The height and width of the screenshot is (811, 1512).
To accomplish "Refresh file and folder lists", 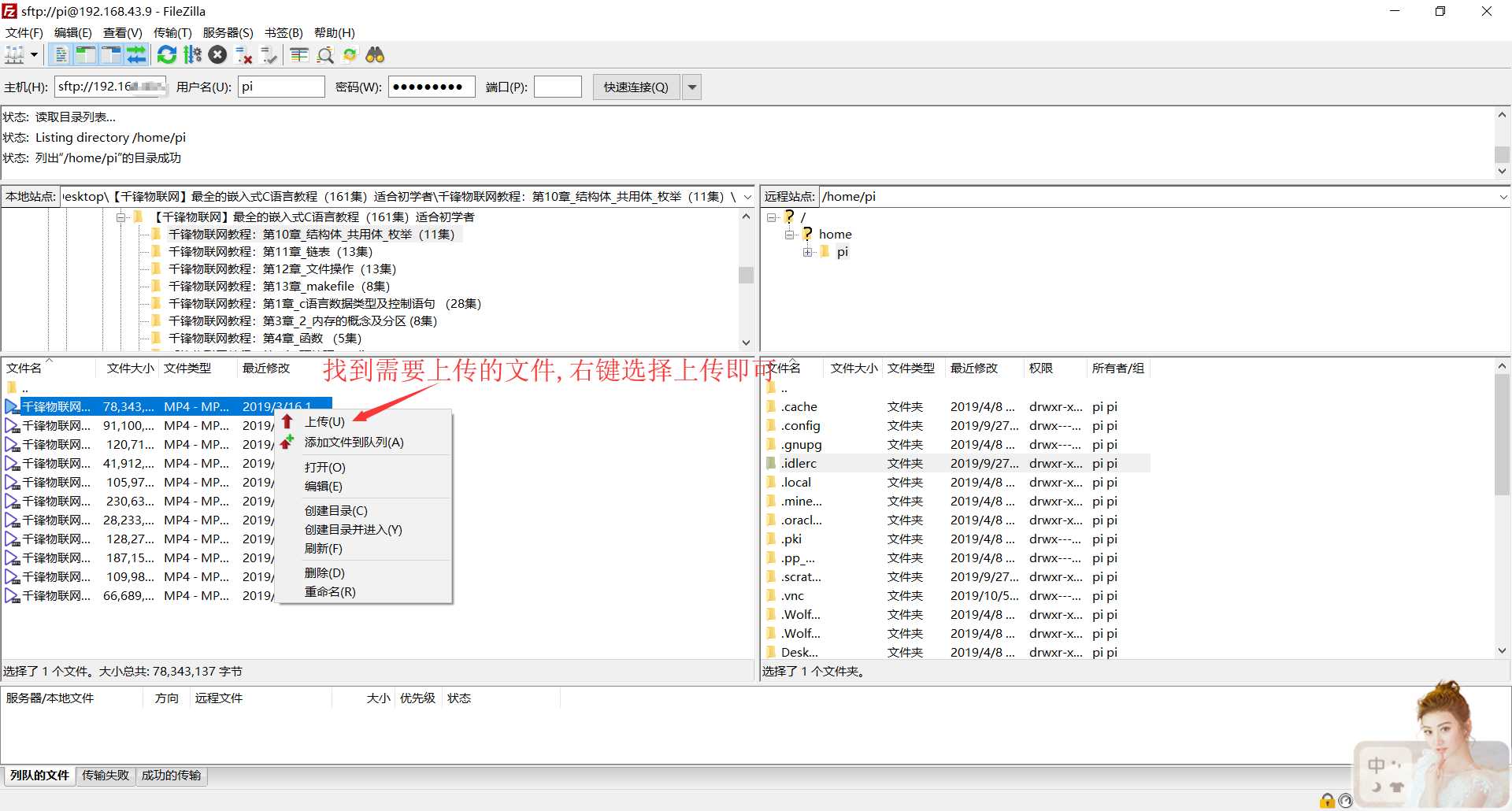I will (x=166, y=55).
